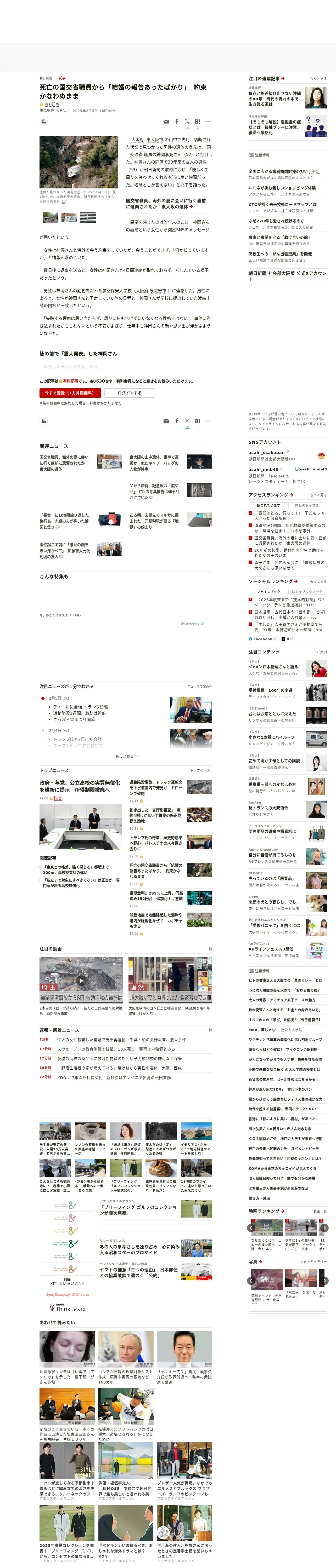Image resolution: width=336 pixels, height=1568 pixels.
Task: Share on Facebook icon below the paywall notice
Action: [x=177, y=421]
